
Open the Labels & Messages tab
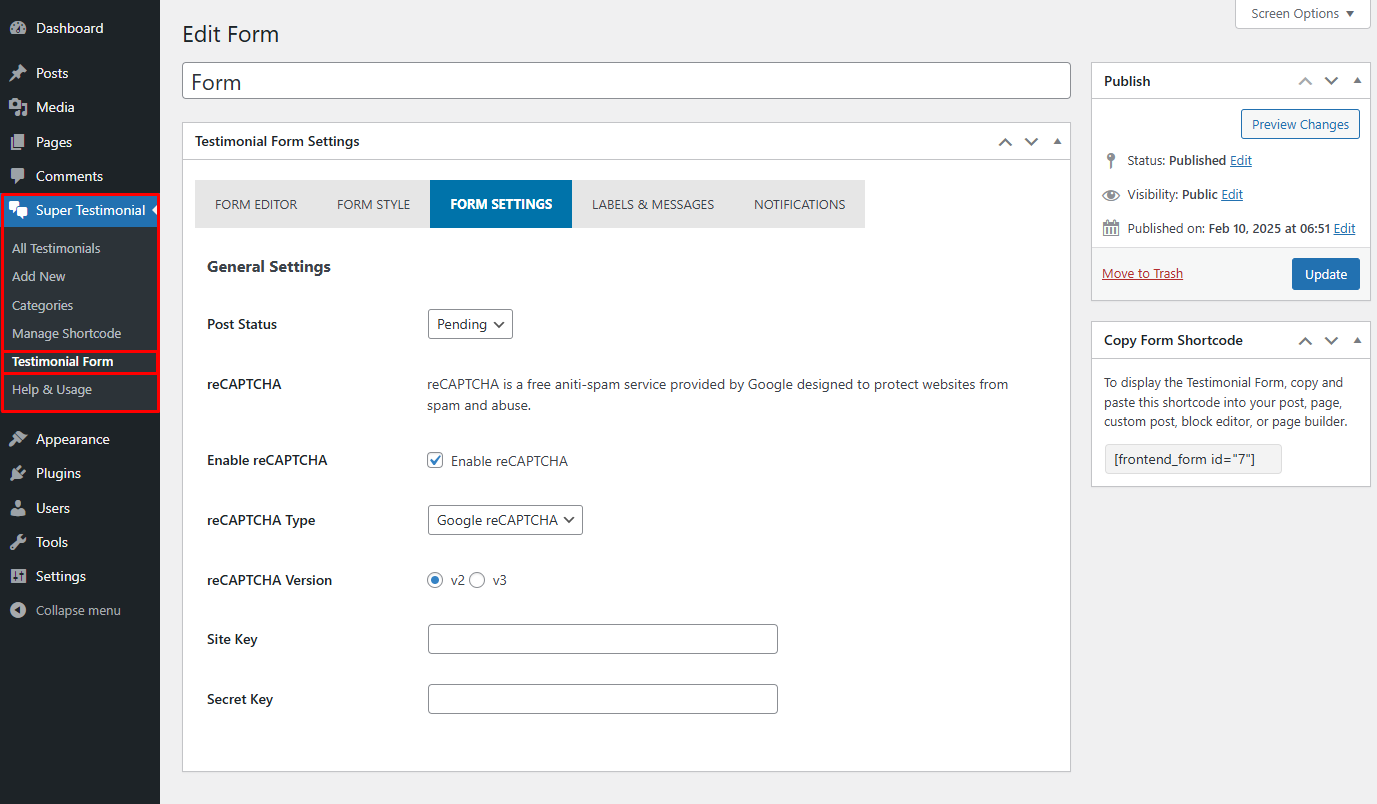(653, 204)
